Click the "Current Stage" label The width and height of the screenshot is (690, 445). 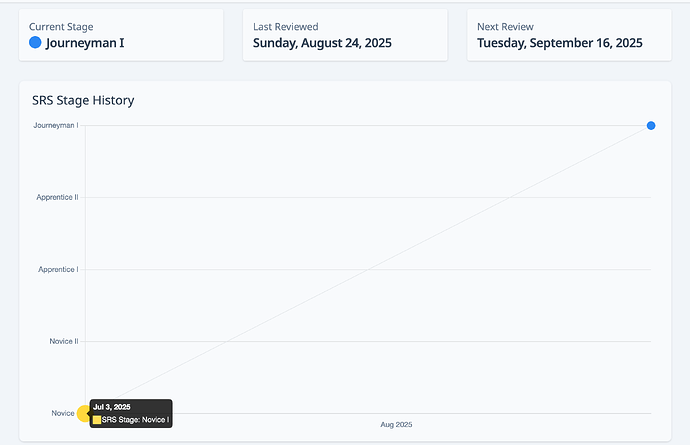pyautogui.click(x=61, y=26)
